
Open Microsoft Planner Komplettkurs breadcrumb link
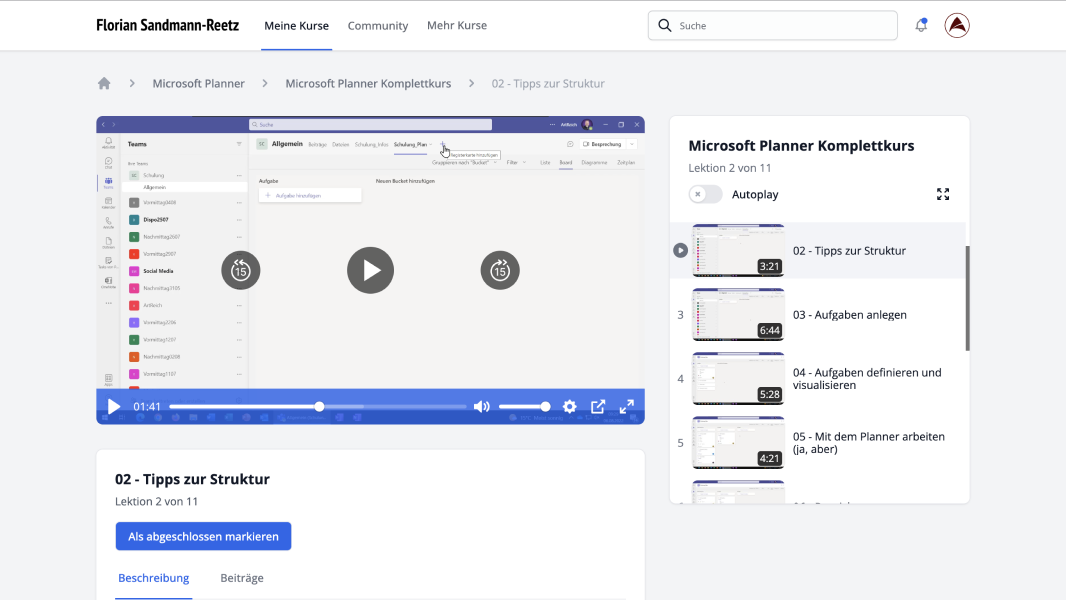pos(368,84)
